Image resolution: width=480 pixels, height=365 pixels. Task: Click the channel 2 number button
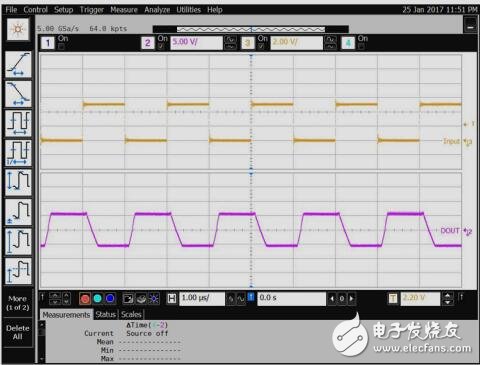148,43
